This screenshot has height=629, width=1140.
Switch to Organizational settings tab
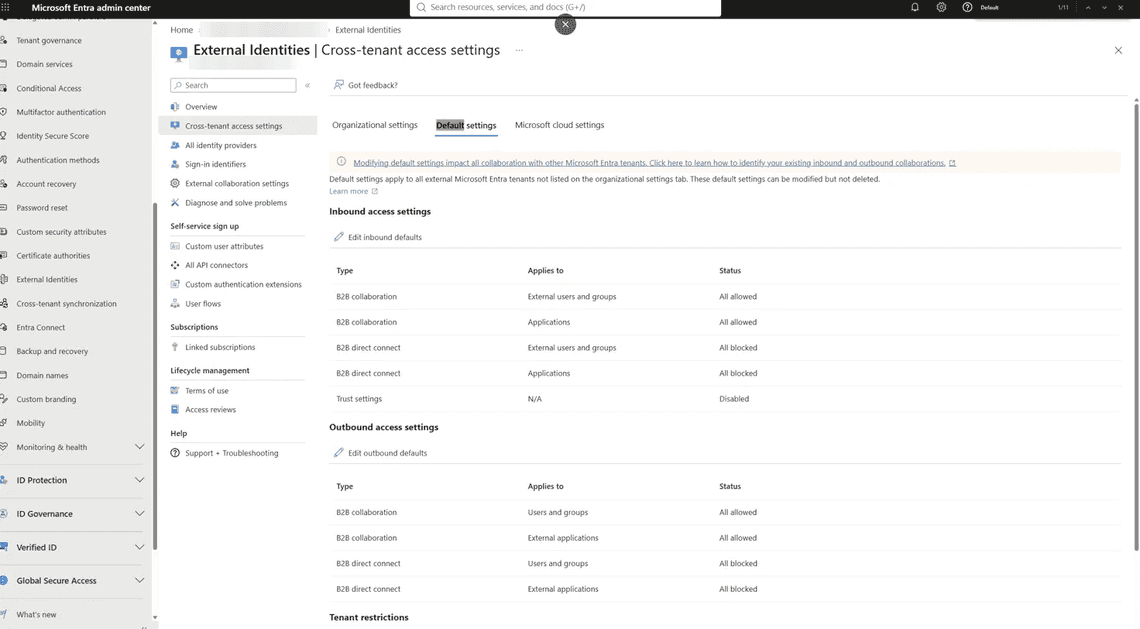click(x=374, y=125)
